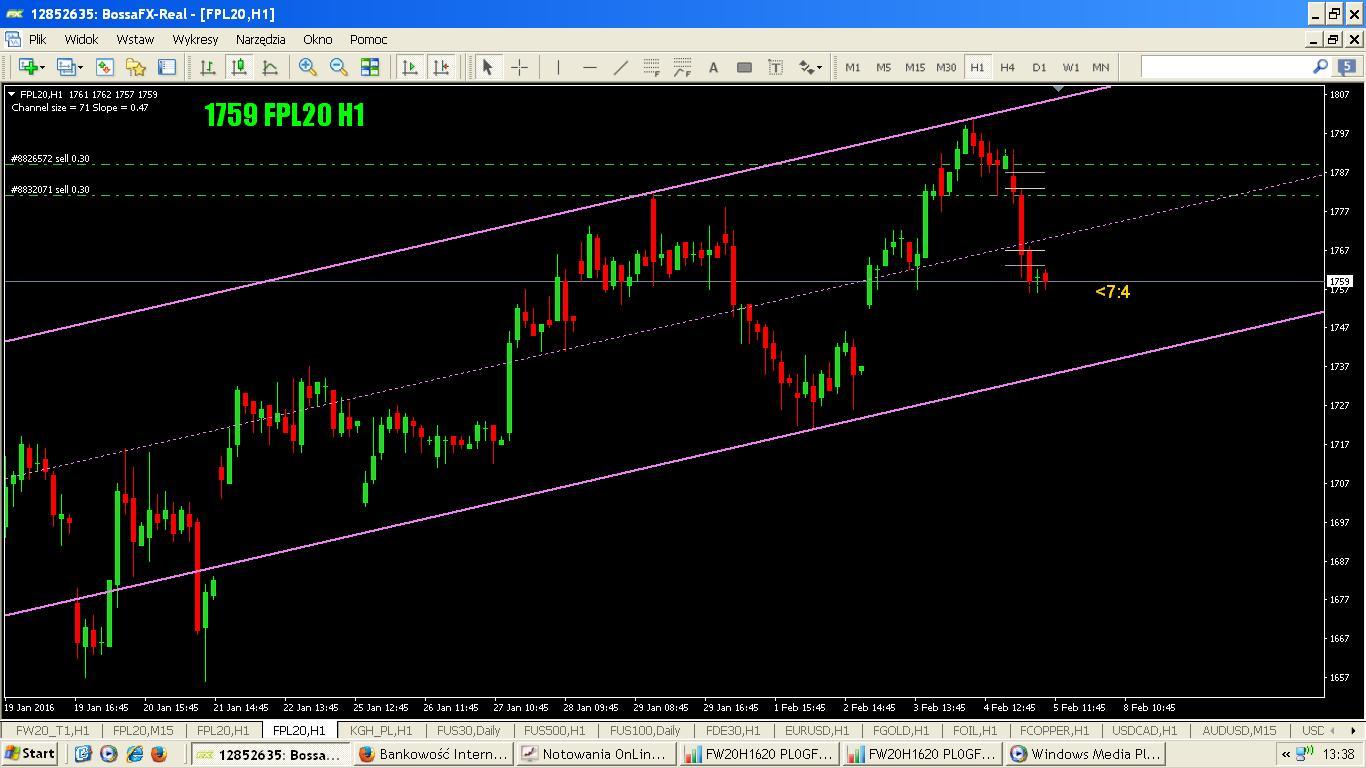
Task: Select the grey rectangle label tool
Action: click(744, 67)
